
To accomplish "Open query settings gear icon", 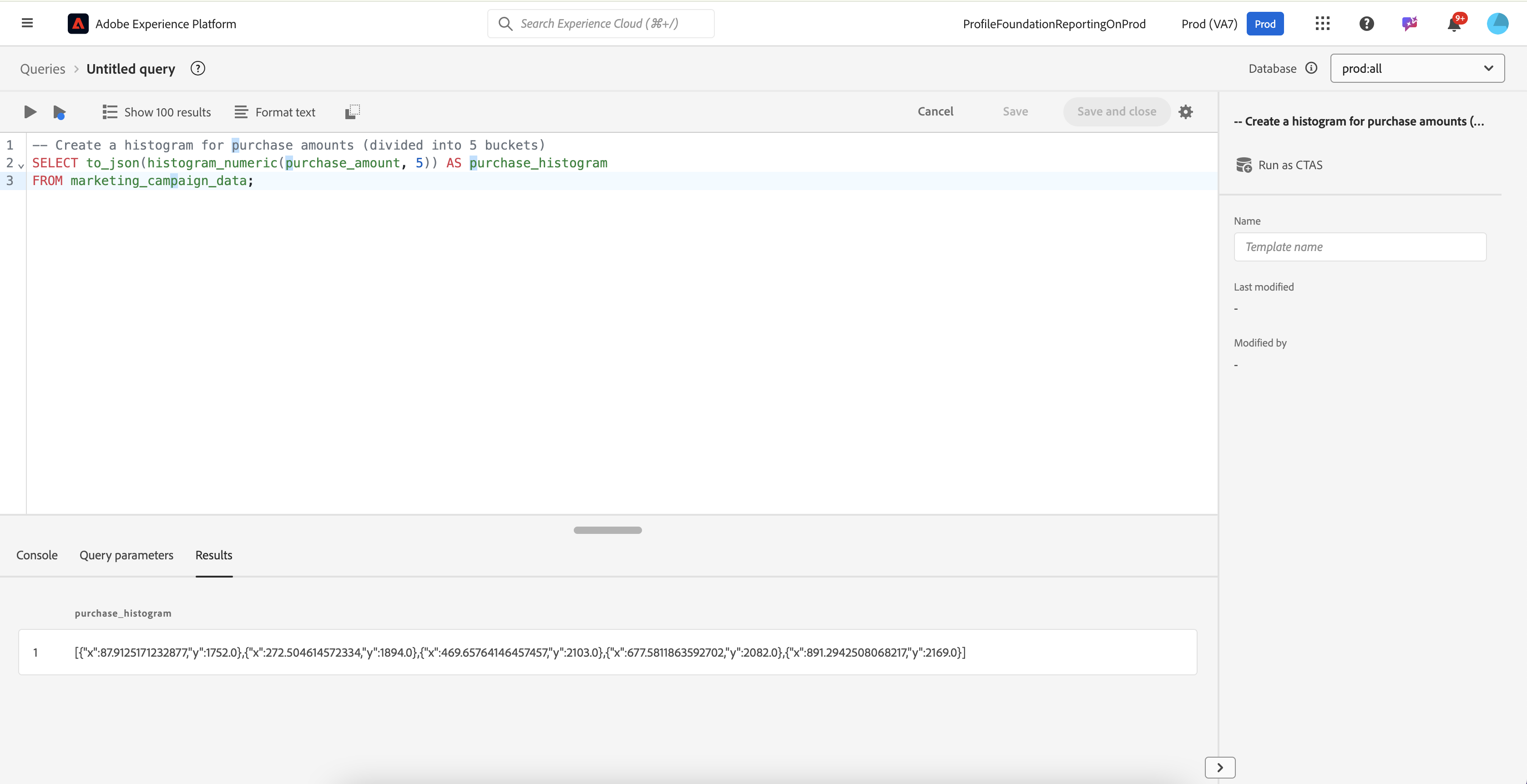I will pos(1185,111).
